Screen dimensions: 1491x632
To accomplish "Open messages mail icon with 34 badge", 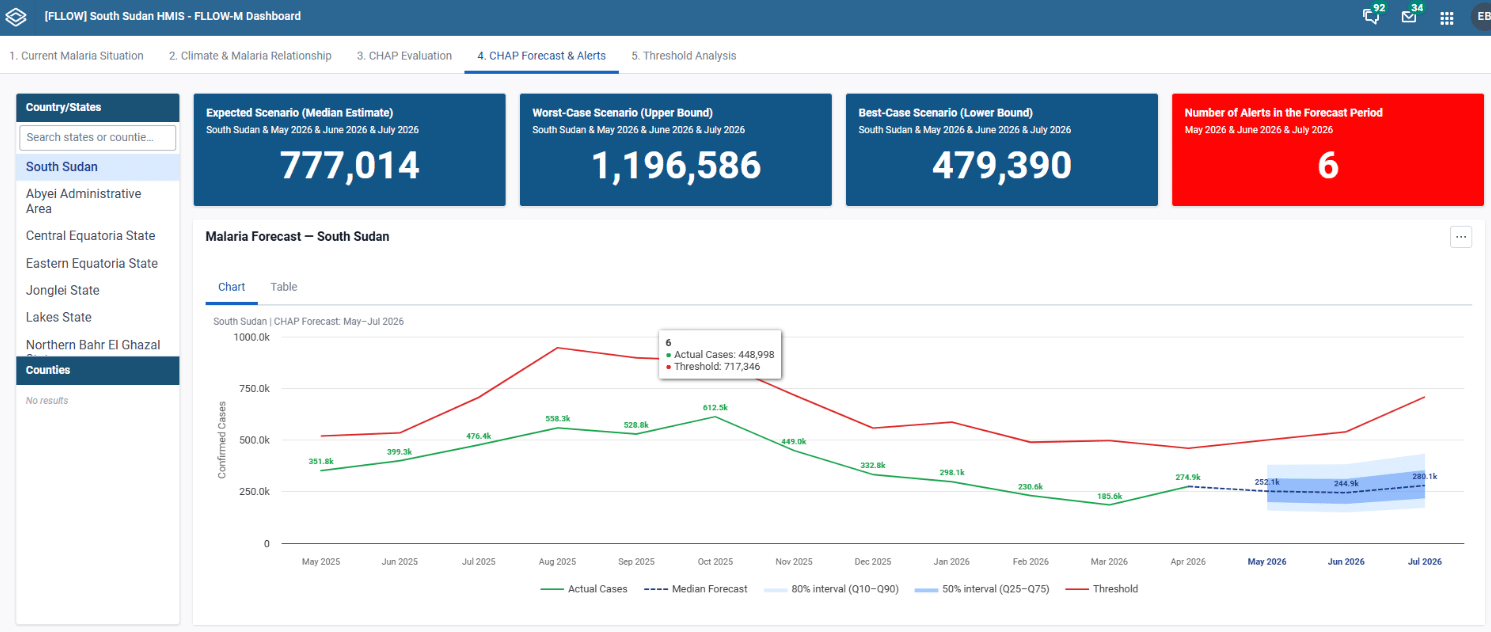I will 1410,16.
